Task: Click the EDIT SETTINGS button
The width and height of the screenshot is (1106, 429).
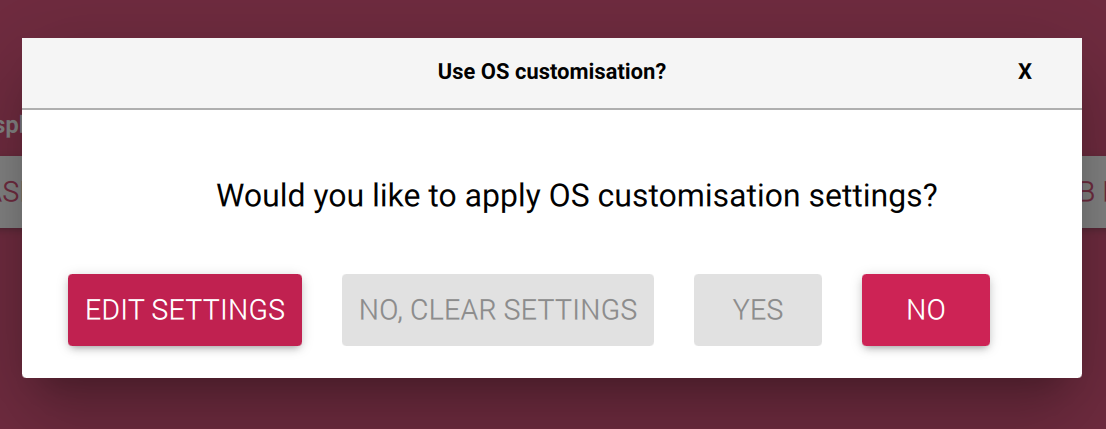Action: pyautogui.click(x=185, y=310)
